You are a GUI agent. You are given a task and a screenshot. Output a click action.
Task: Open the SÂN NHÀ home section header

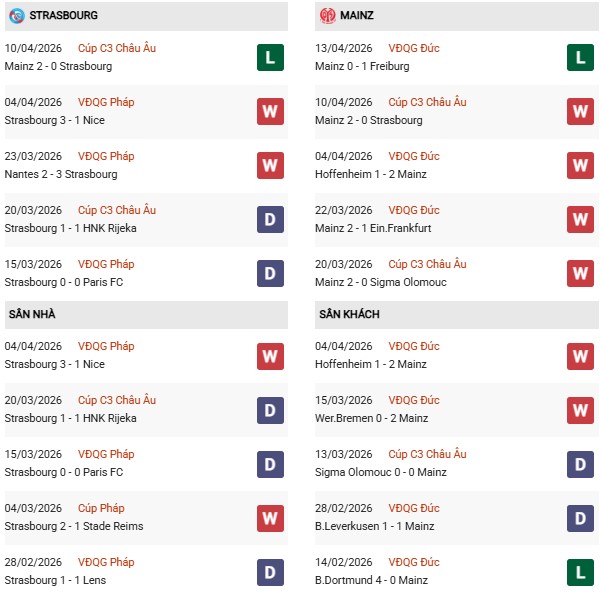click(x=31, y=315)
